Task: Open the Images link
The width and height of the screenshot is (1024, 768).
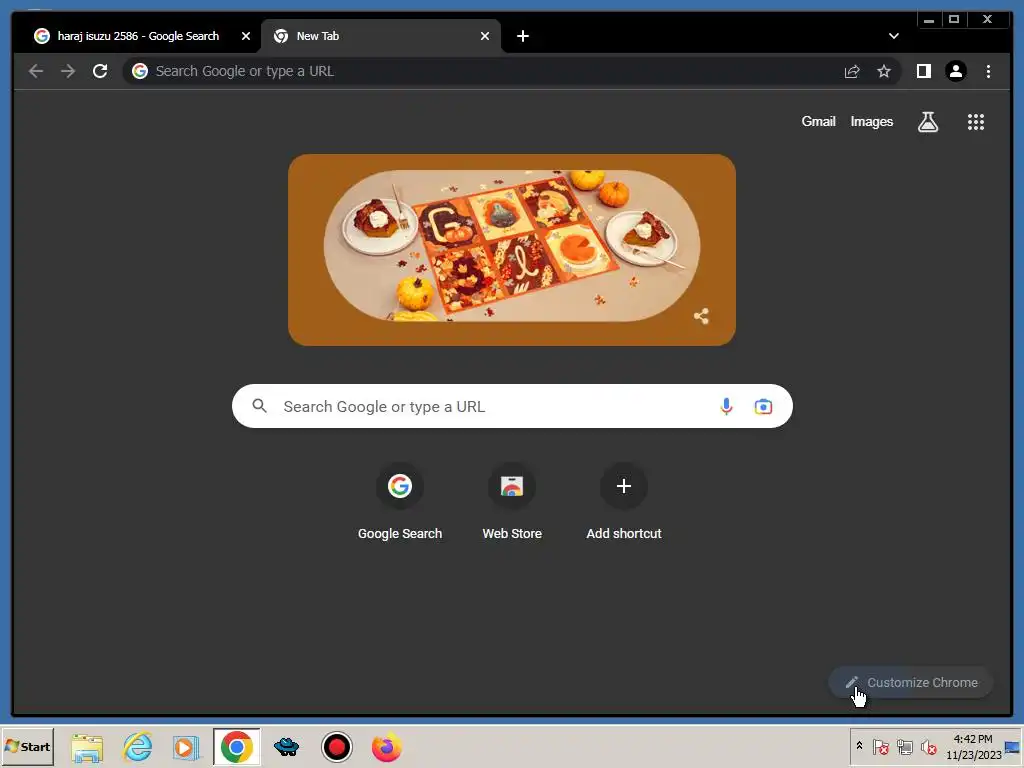Action: pos(871,121)
